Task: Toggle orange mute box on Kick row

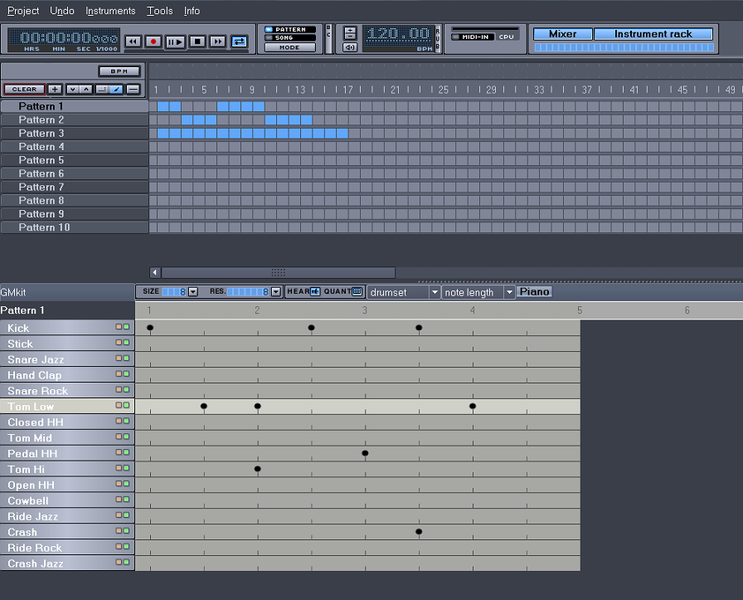Action: coord(118,327)
